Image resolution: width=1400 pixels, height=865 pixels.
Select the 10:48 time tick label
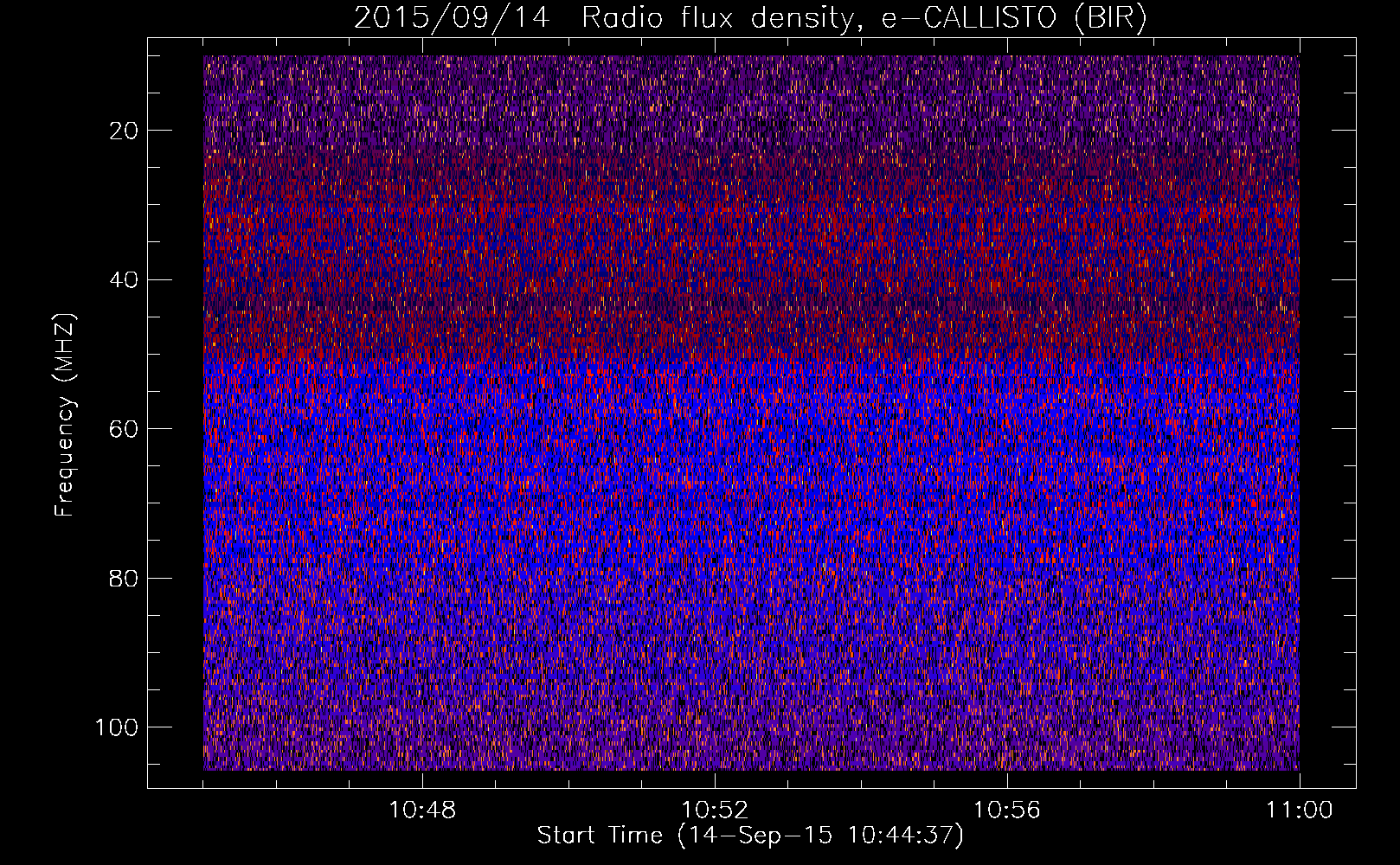(x=422, y=811)
